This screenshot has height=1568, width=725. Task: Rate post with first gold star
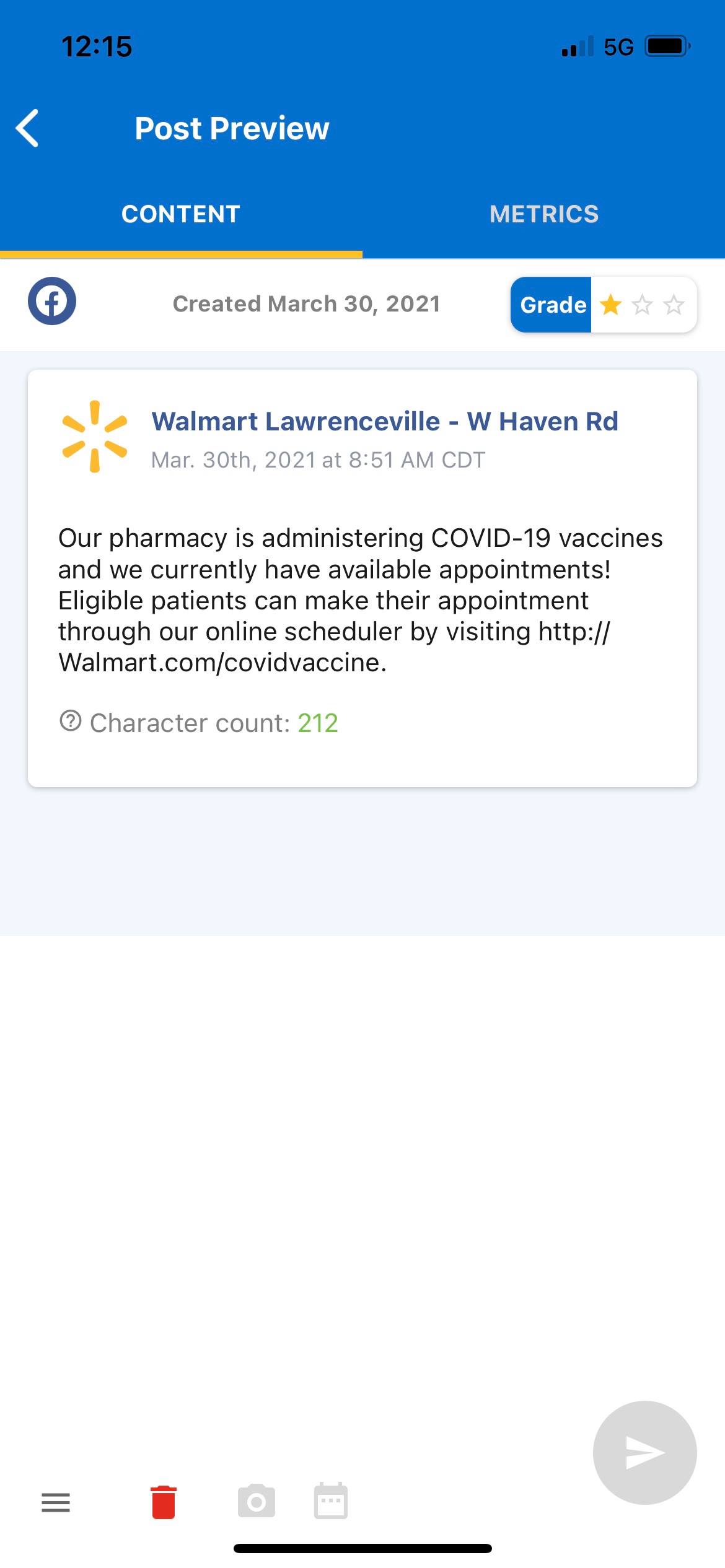[610, 305]
